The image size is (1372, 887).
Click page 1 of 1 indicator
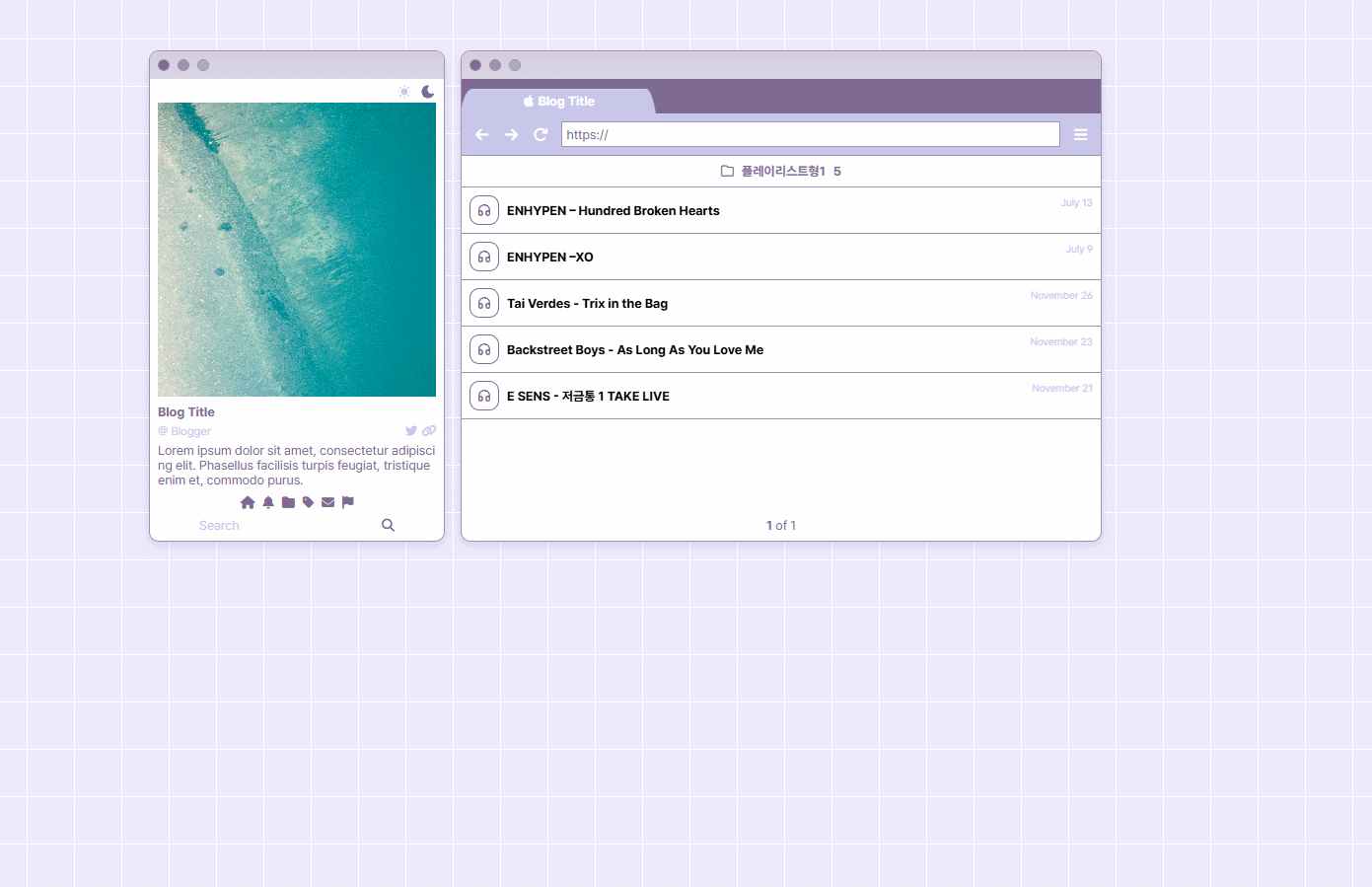pos(781,526)
